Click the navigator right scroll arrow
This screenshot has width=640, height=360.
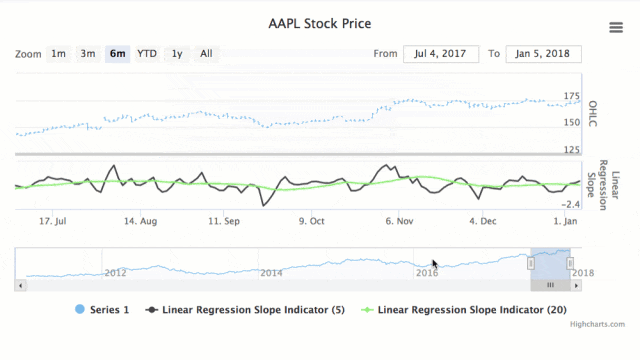click(576, 285)
